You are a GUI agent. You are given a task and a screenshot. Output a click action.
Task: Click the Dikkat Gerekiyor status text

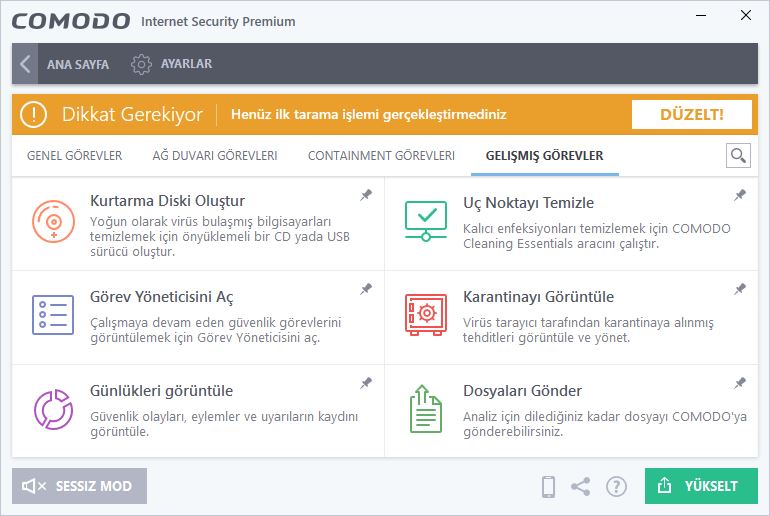[132, 114]
